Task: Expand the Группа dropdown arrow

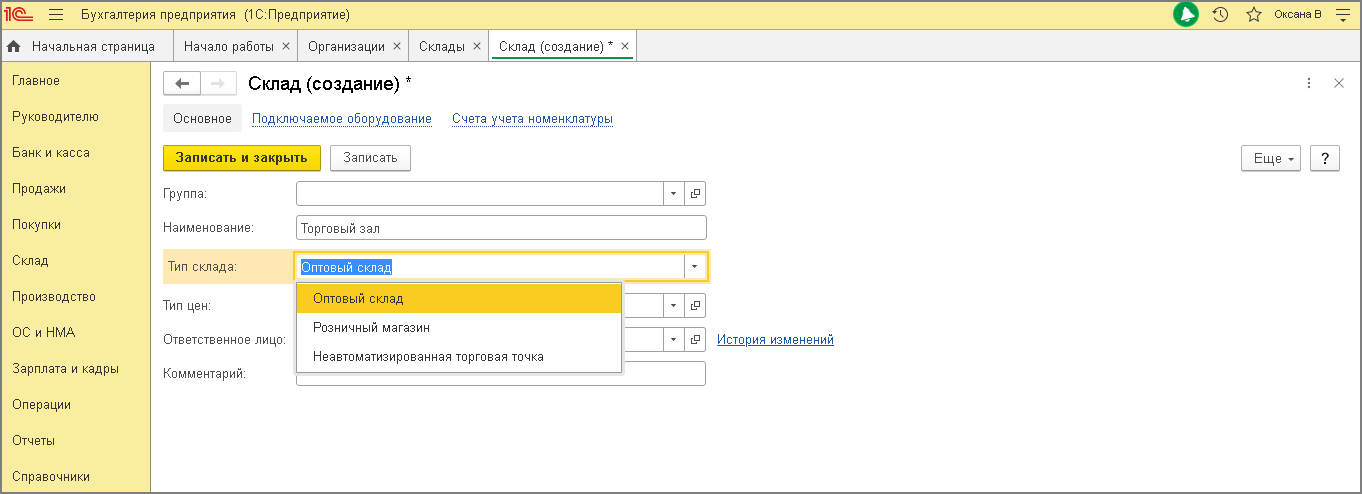Action: pyautogui.click(x=673, y=193)
